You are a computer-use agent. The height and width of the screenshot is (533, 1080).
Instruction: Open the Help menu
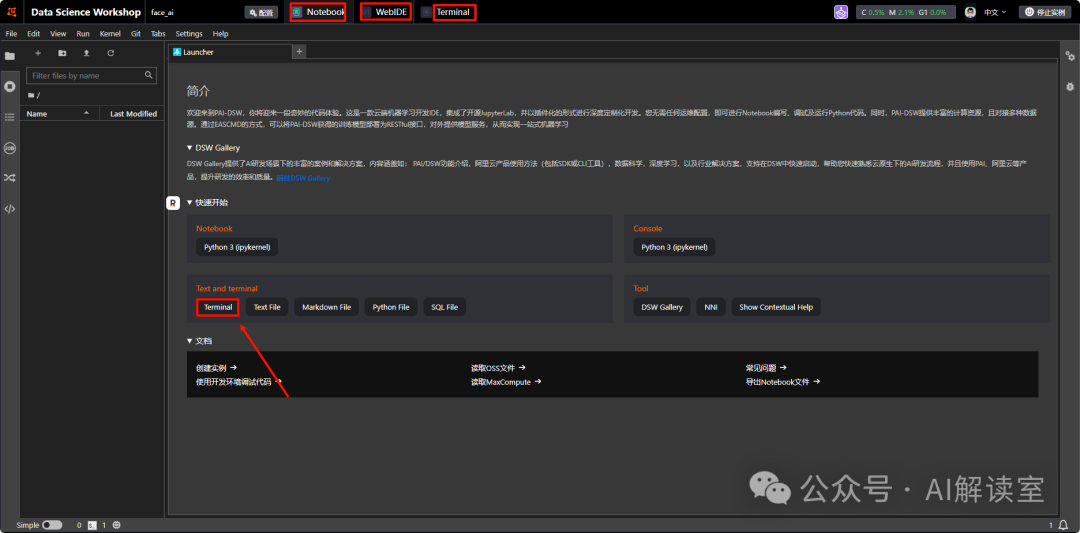pyautogui.click(x=220, y=34)
